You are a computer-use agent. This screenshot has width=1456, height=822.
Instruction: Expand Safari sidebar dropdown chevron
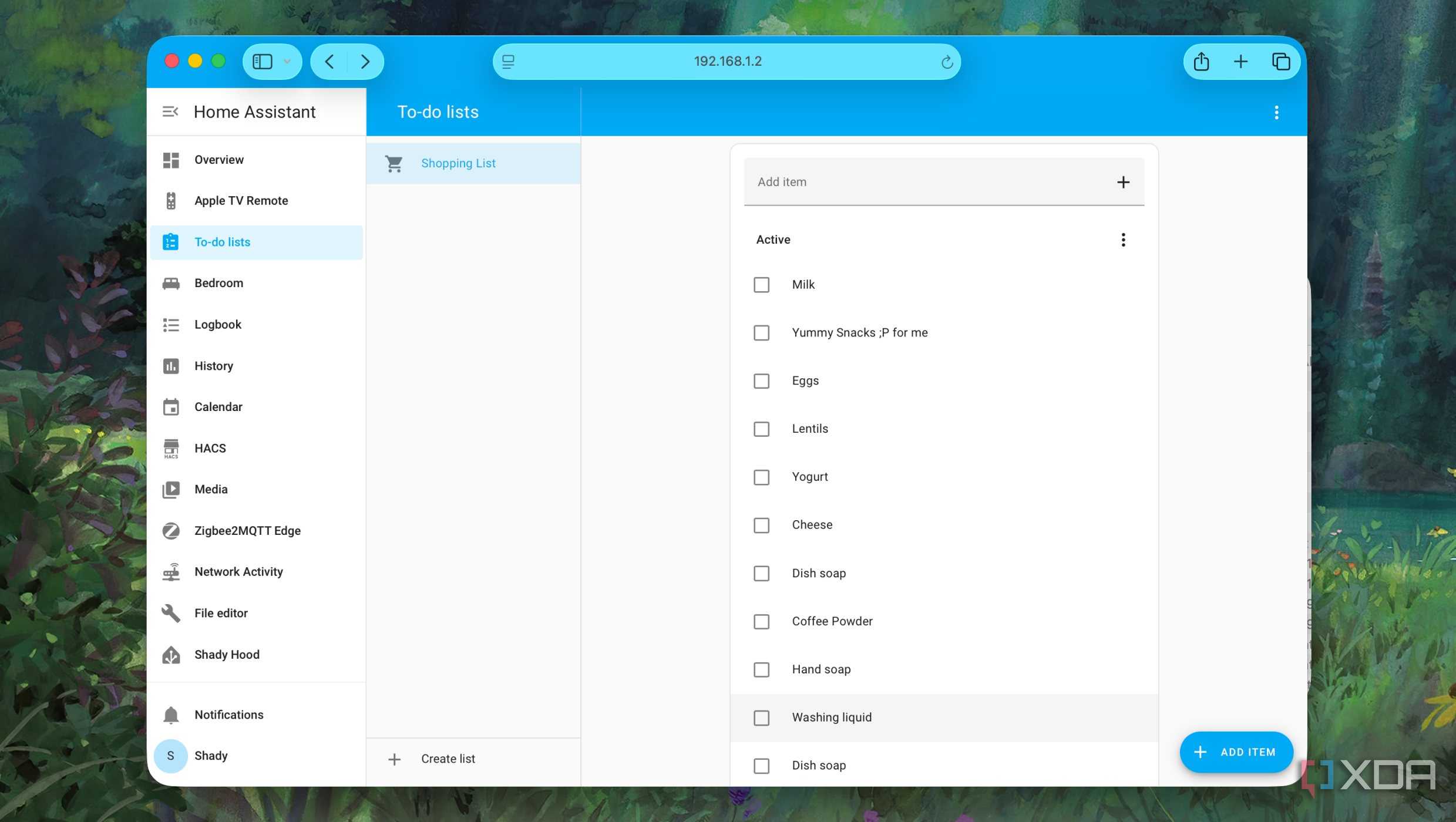pos(287,62)
